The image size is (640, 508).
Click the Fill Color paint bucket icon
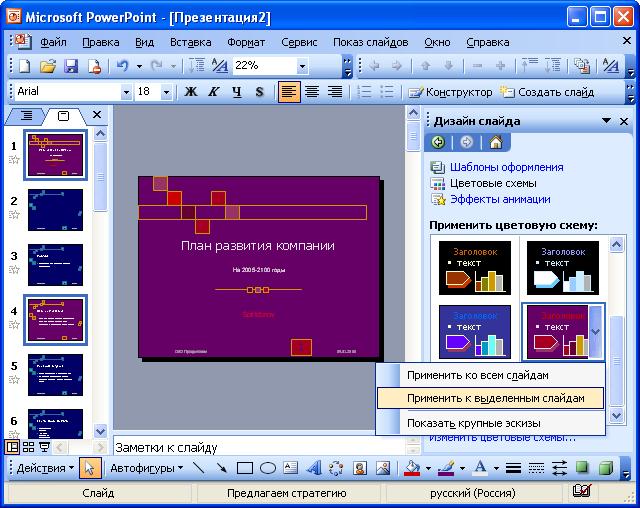click(412, 468)
